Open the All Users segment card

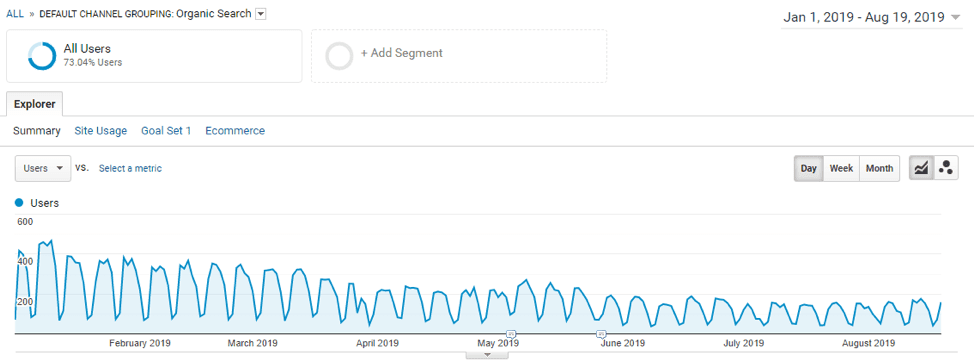click(154, 56)
